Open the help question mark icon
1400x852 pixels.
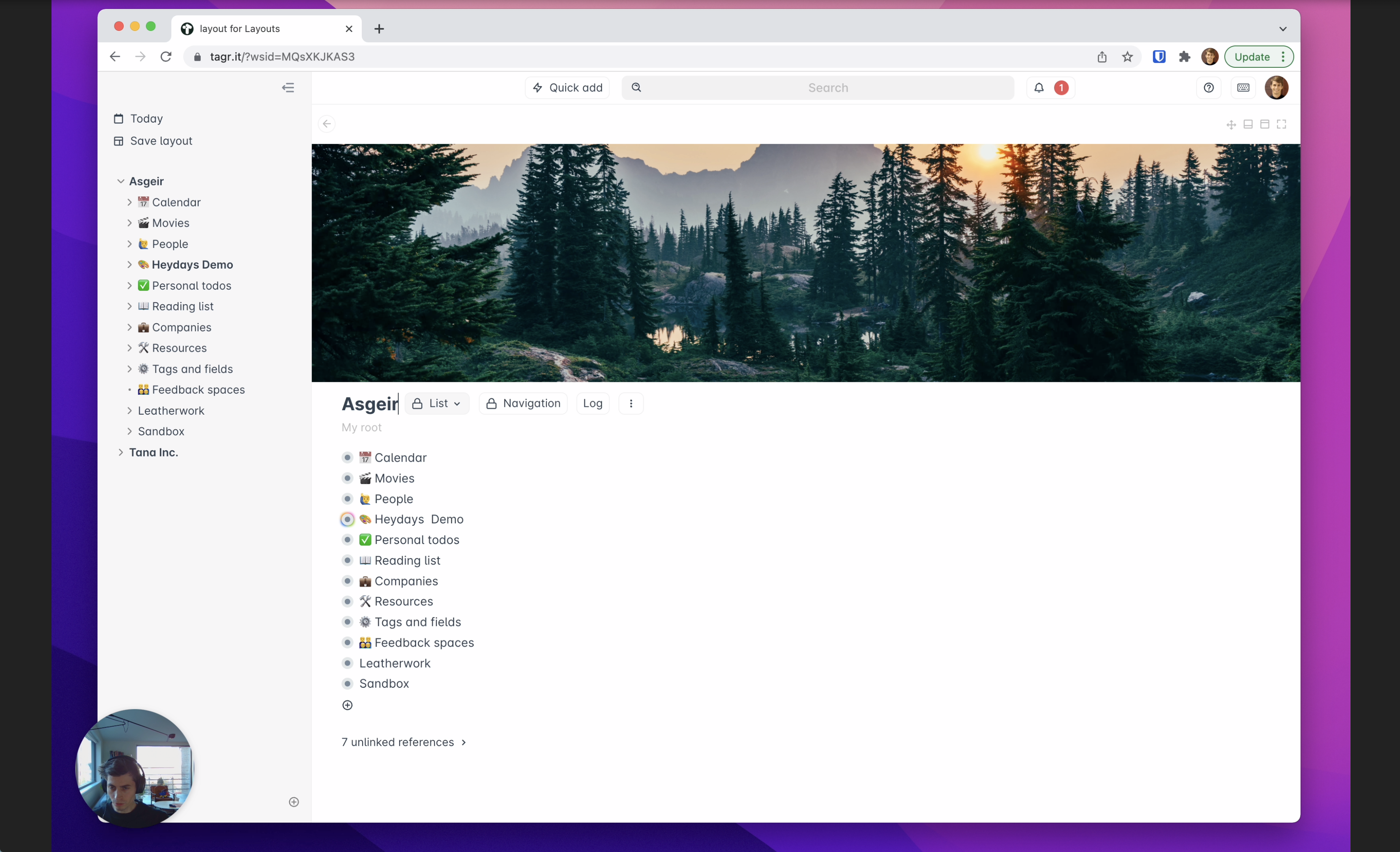point(1209,88)
